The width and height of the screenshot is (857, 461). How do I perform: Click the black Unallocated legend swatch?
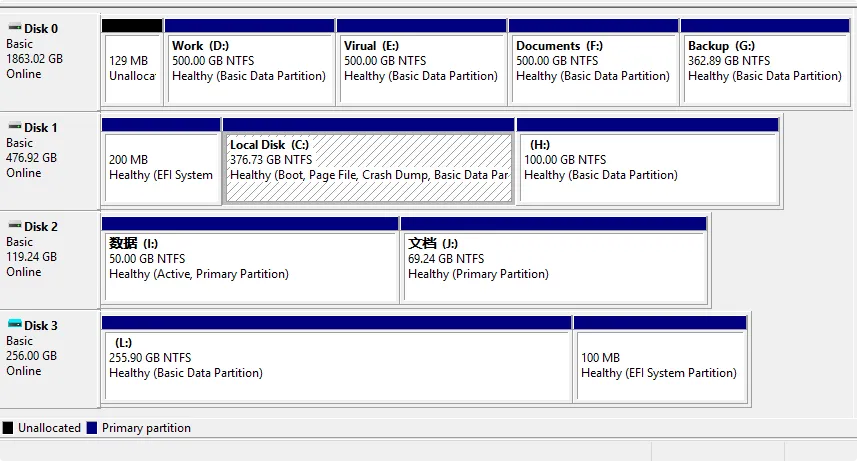[x=8, y=428]
